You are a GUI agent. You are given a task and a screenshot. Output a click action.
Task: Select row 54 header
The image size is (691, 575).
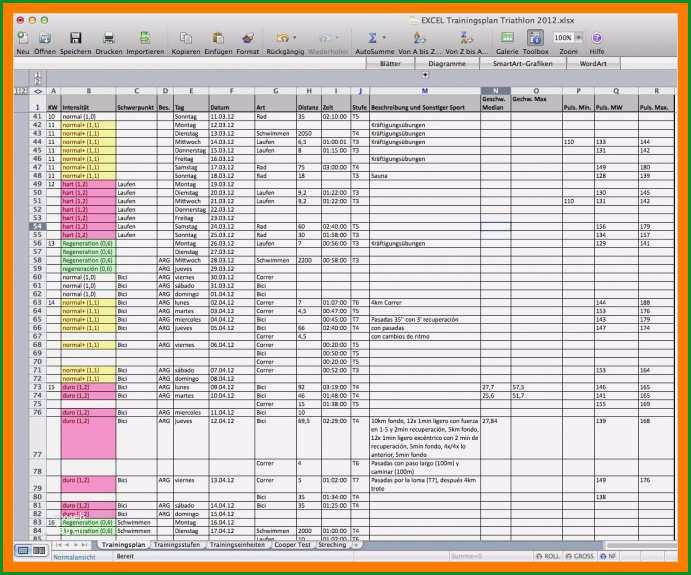[x=37, y=226]
